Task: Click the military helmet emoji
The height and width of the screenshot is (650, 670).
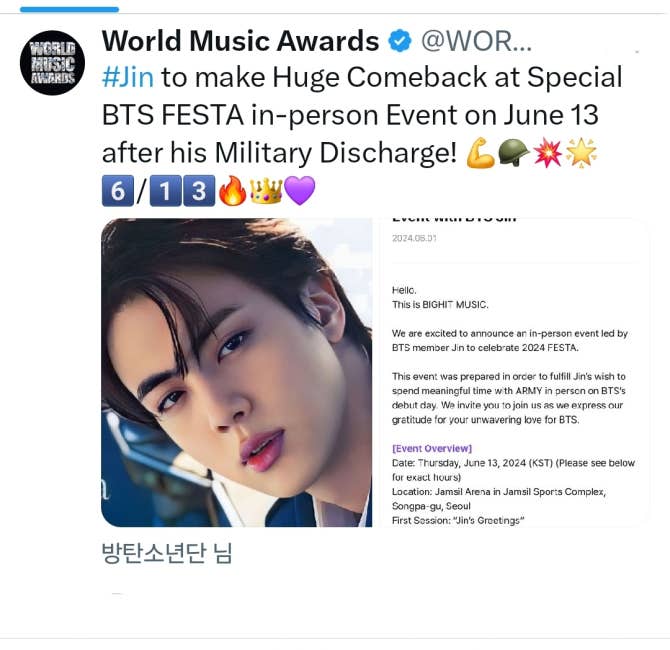Action: tap(514, 153)
